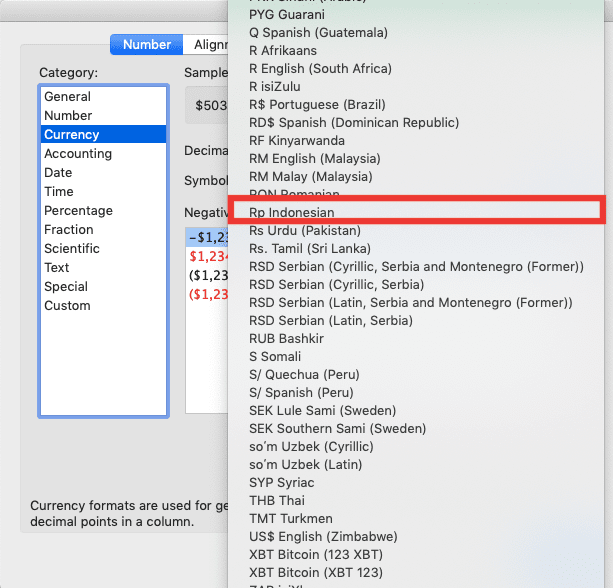Choose RSD Serbian (Cyrillic, Serbia and Montenegro (Former))
This screenshot has height=588, width=613.
416,266
